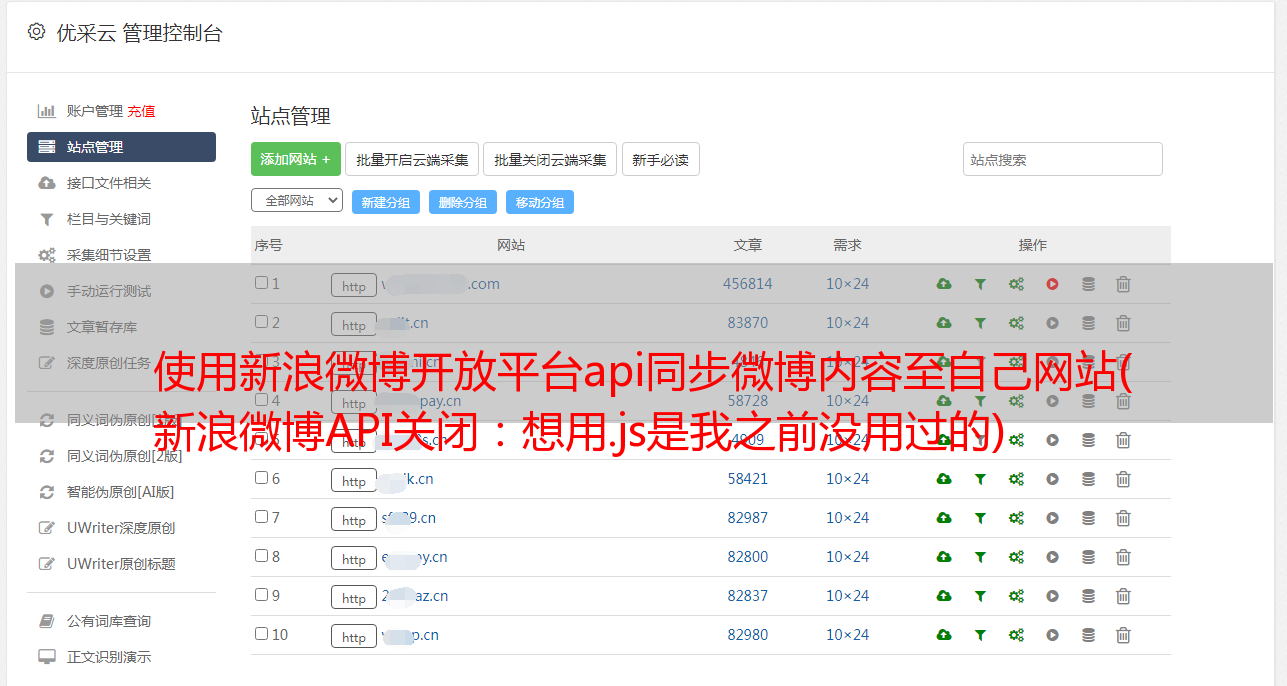The height and width of the screenshot is (686, 1287).
Task: Open article count 456814
Action: click(x=748, y=284)
